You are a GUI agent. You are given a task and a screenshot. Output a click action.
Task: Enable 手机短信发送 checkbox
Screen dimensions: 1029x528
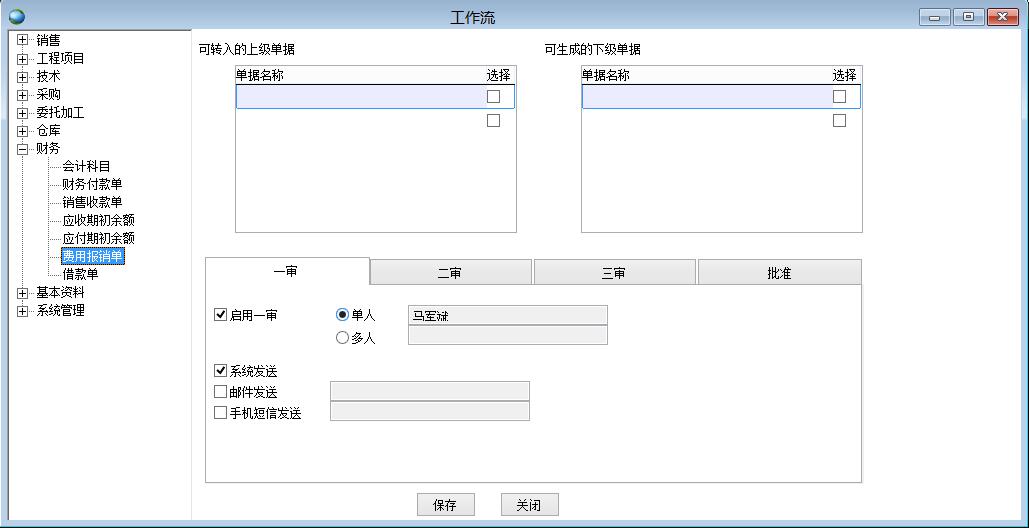[x=221, y=413]
